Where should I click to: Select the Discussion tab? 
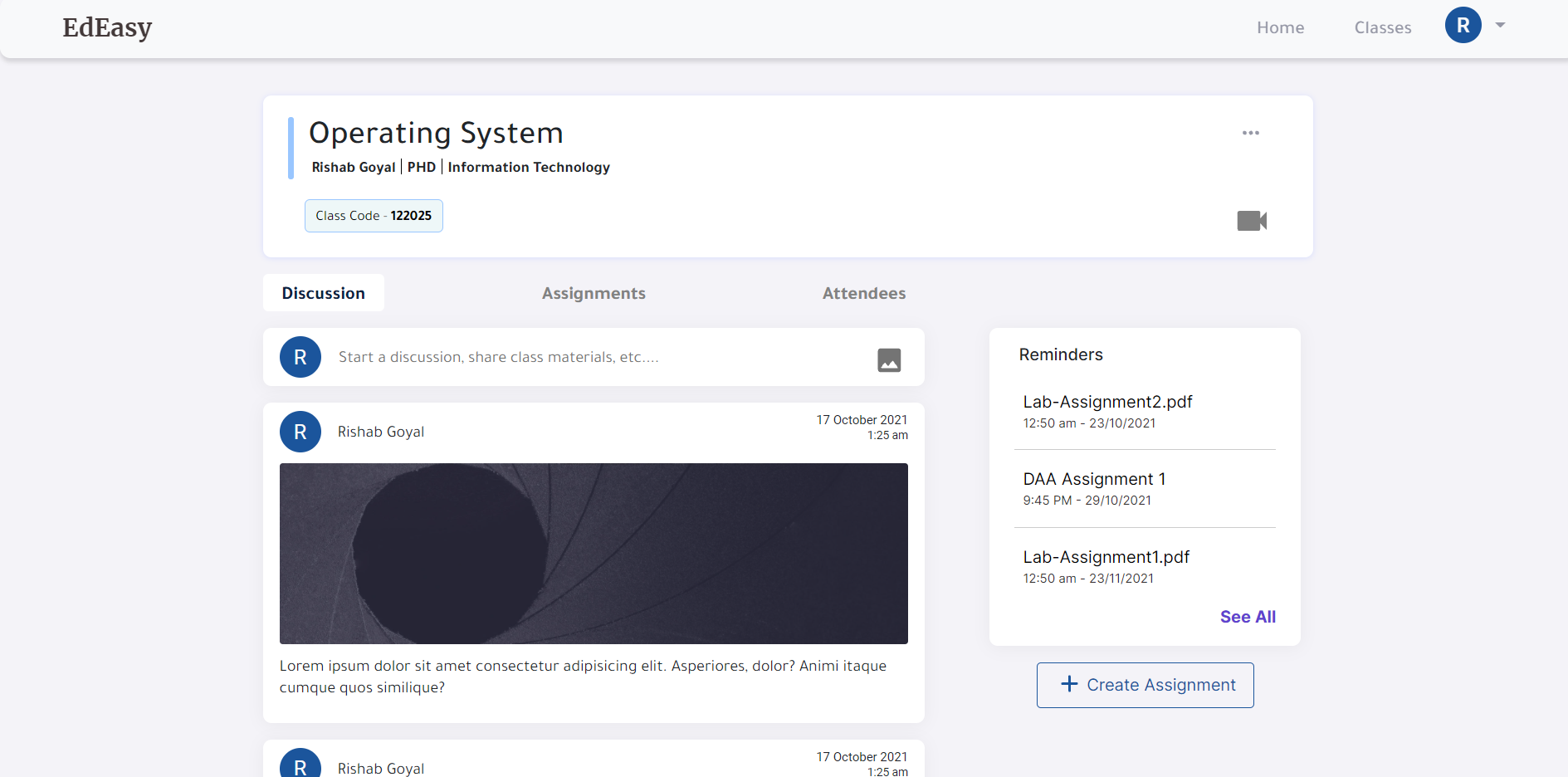324,293
